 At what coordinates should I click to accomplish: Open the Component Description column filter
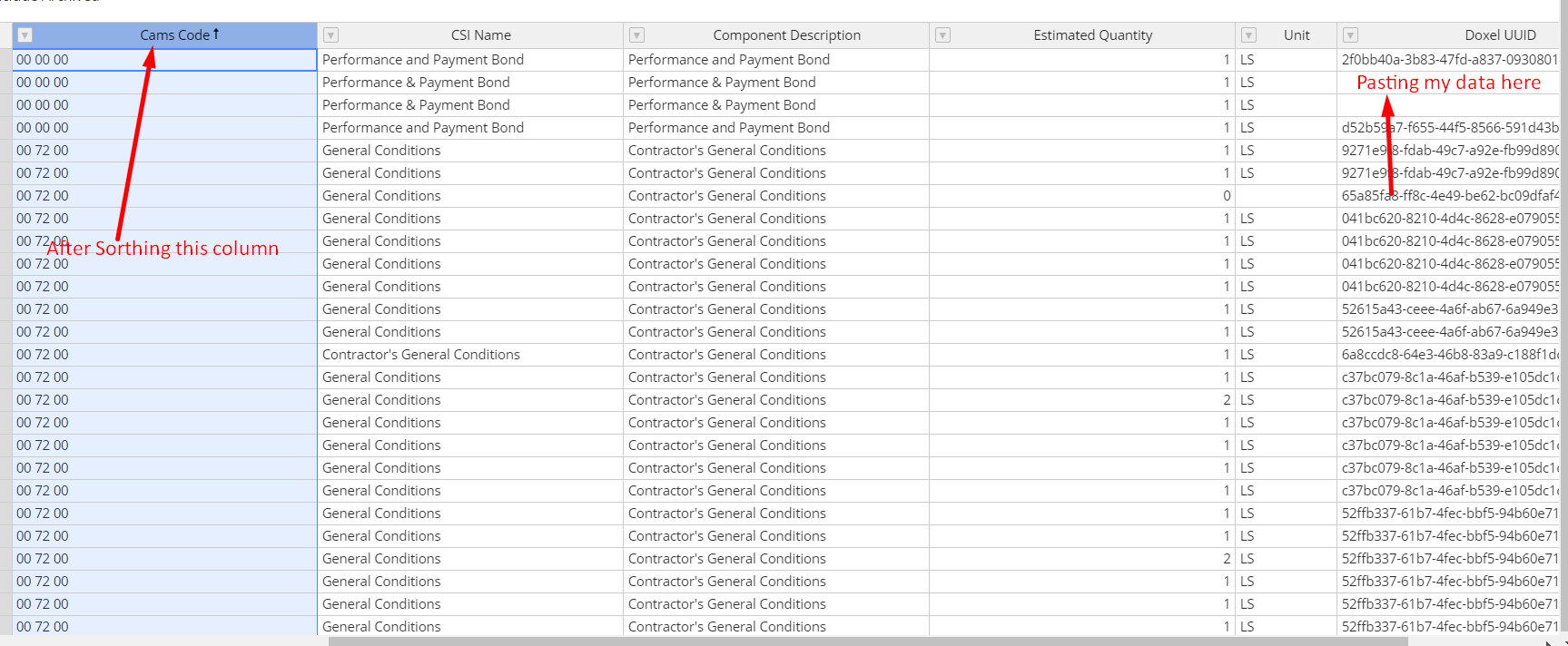coord(637,35)
